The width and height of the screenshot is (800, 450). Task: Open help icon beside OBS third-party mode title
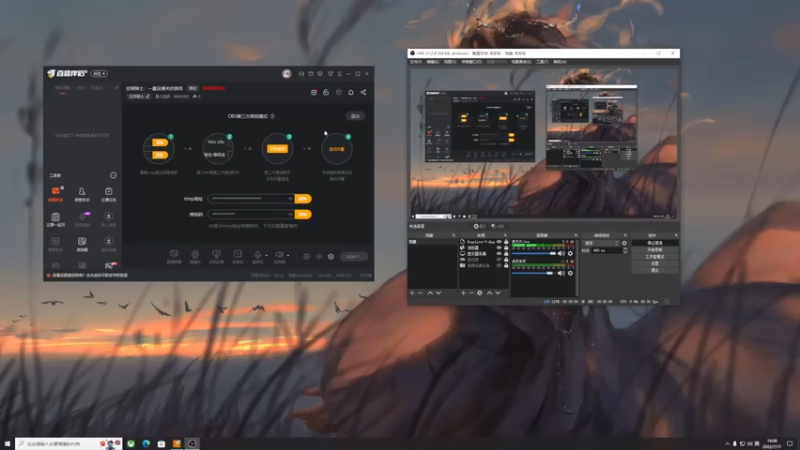click(x=272, y=116)
